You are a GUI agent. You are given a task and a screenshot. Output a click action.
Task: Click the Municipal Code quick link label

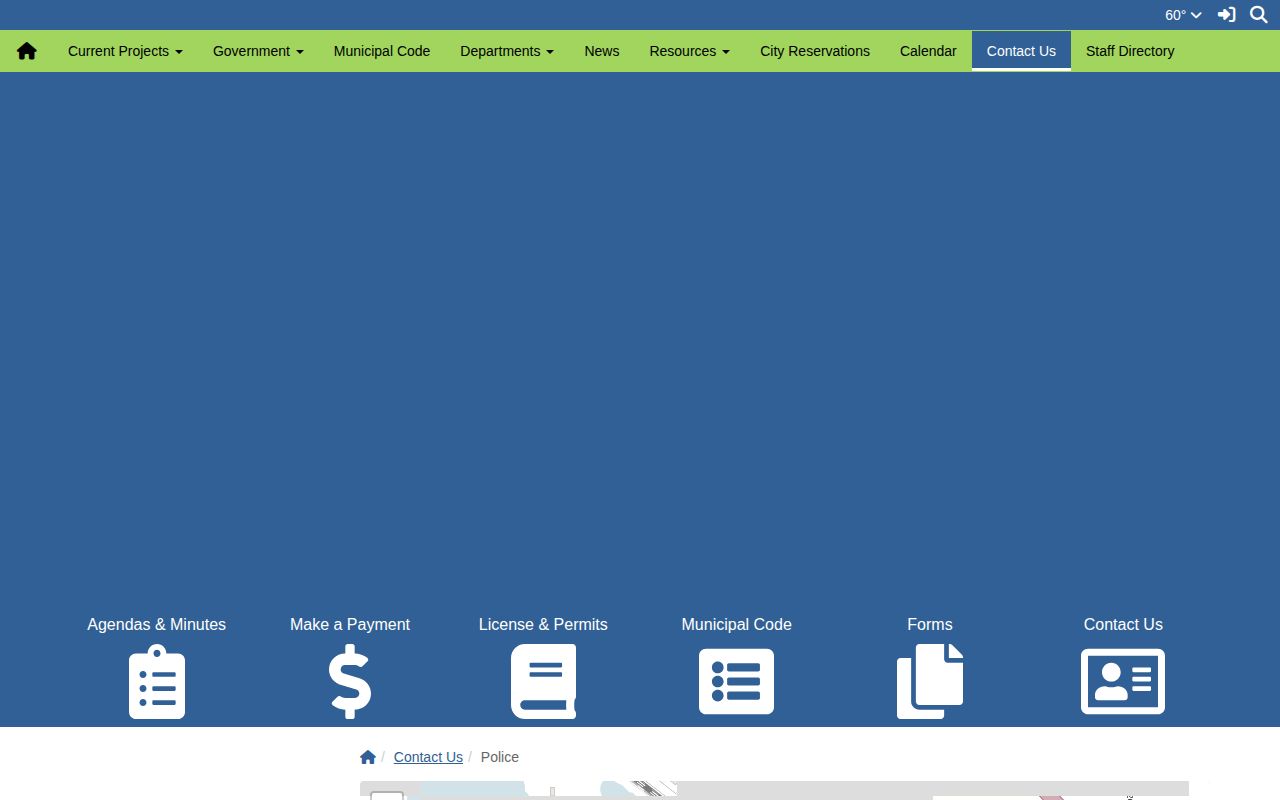pos(736,624)
